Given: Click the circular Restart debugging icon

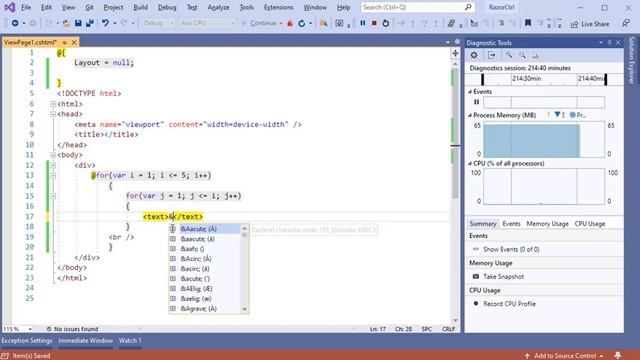Looking at the screenshot, I should tap(386, 23).
